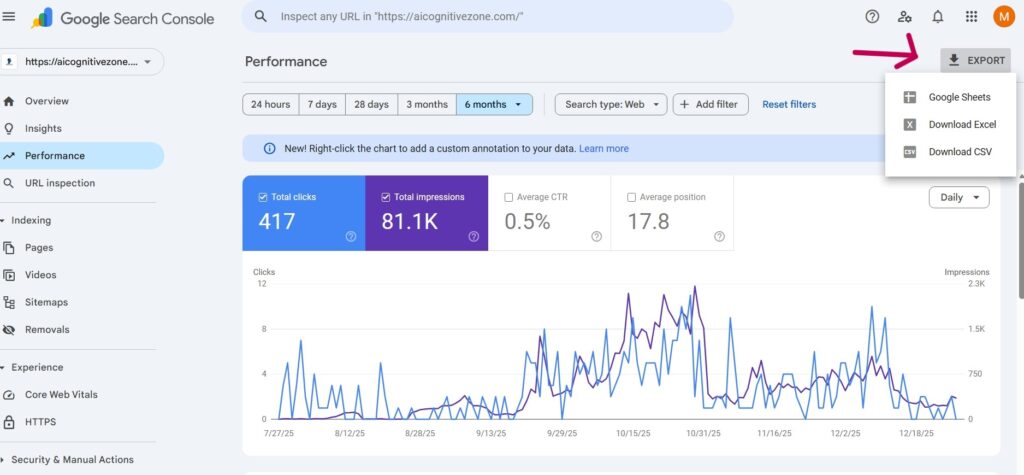This screenshot has height=475, width=1024.
Task: Open users and permissions icon
Action: 904,17
